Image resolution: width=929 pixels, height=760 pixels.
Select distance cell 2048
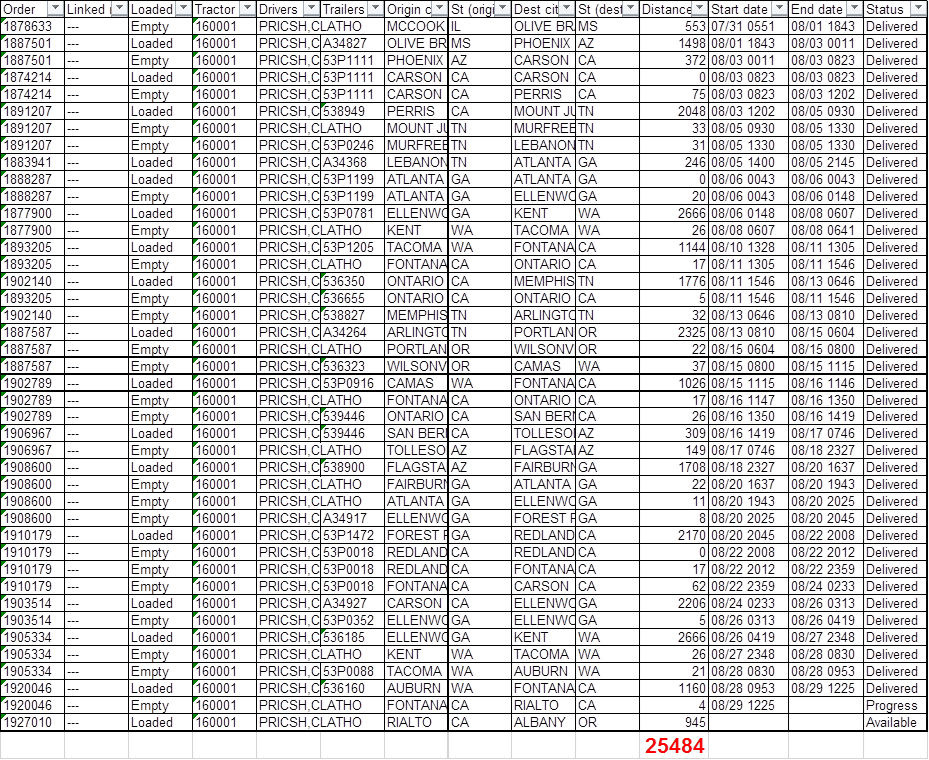pos(674,111)
